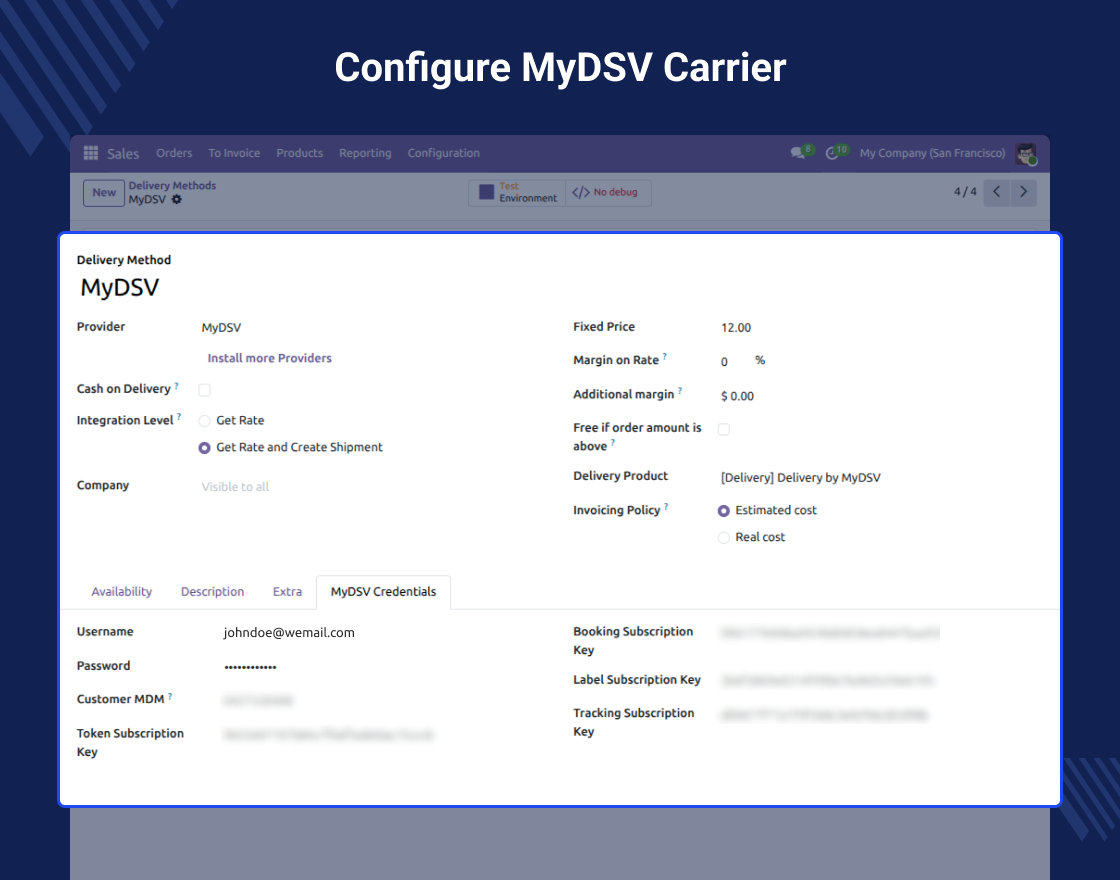Click the New button
Image resolution: width=1120 pixels, height=880 pixels.
(104, 192)
